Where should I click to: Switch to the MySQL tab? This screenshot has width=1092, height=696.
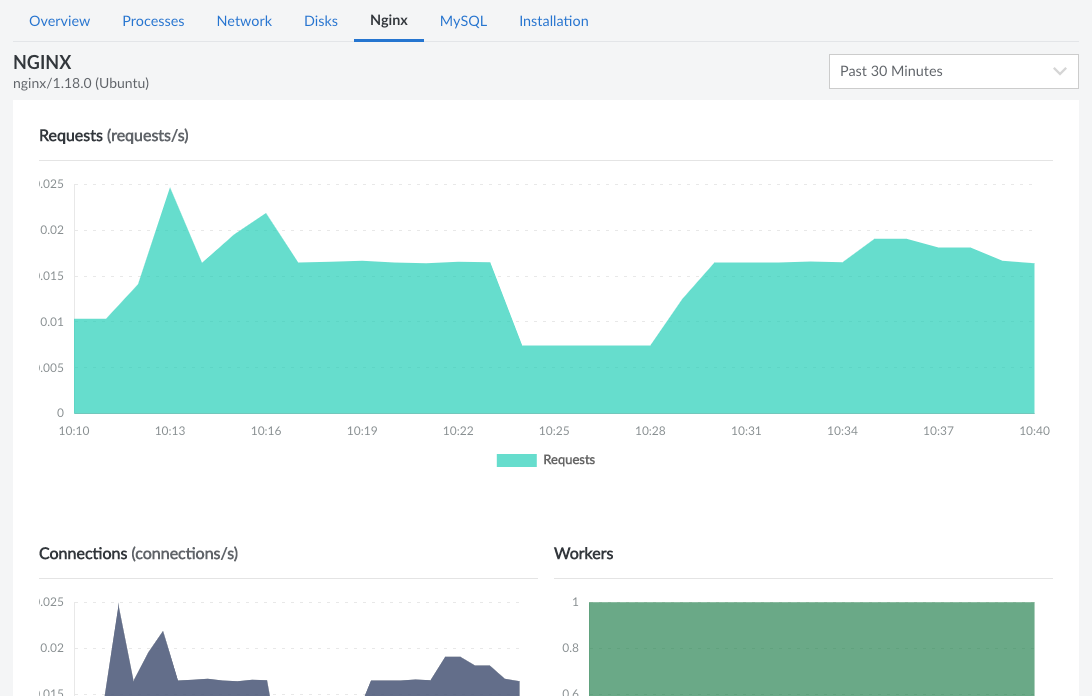point(463,20)
